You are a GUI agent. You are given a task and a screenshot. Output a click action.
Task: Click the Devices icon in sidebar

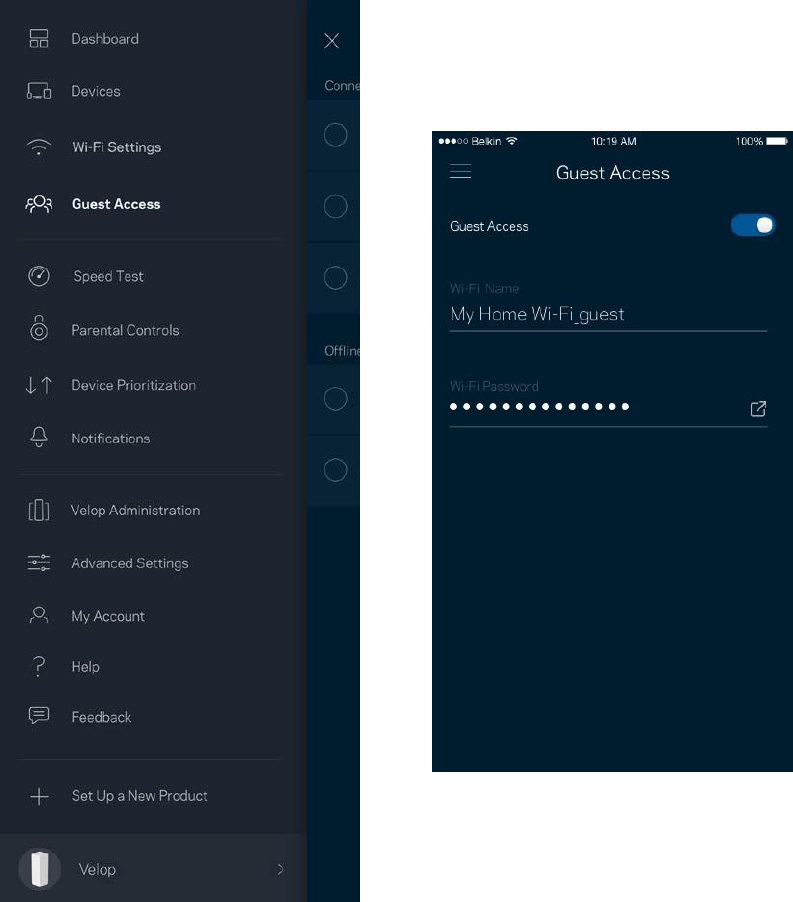39,91
